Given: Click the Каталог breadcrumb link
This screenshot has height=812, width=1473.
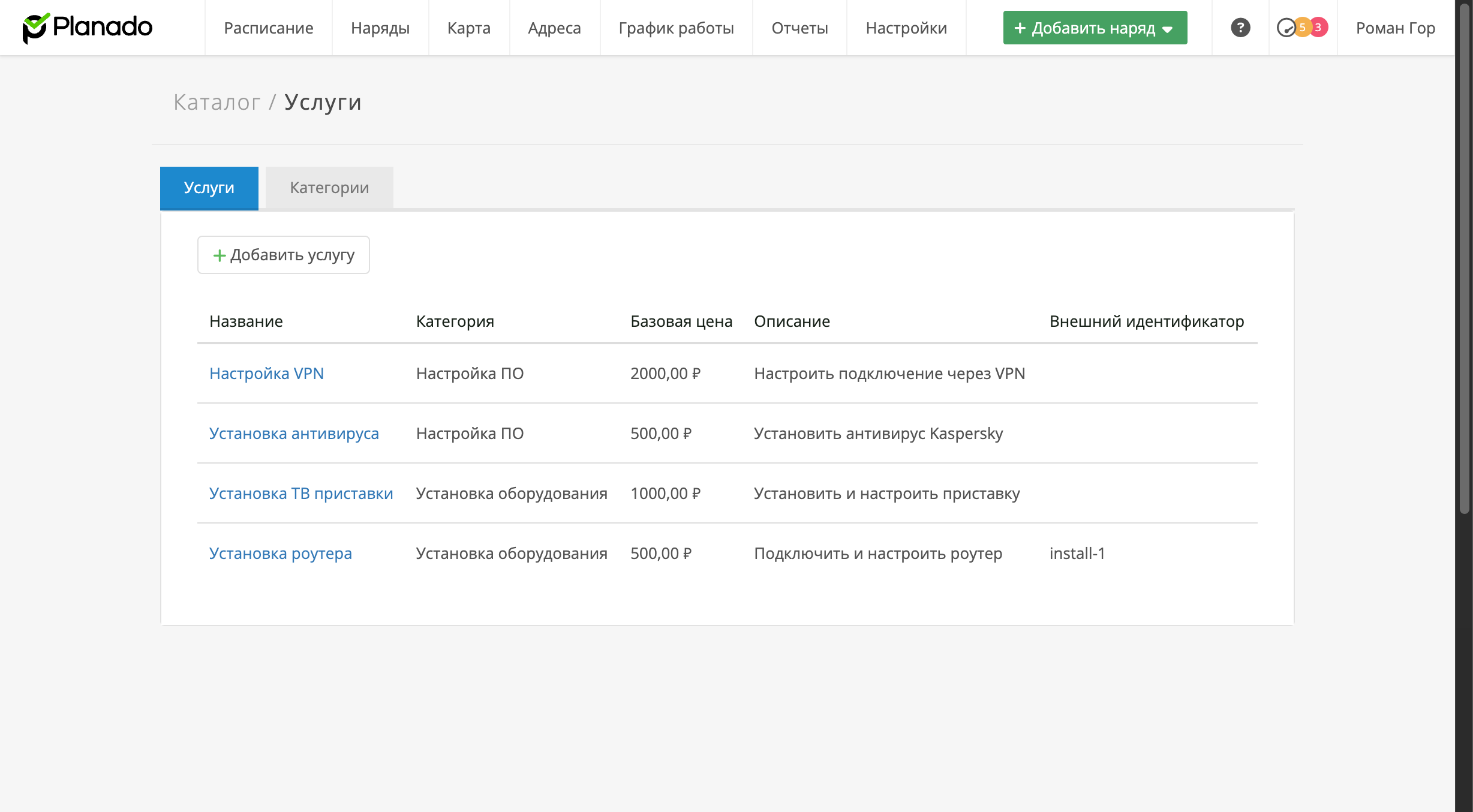Looking at the screenshot, I should (x=217, y=102).
